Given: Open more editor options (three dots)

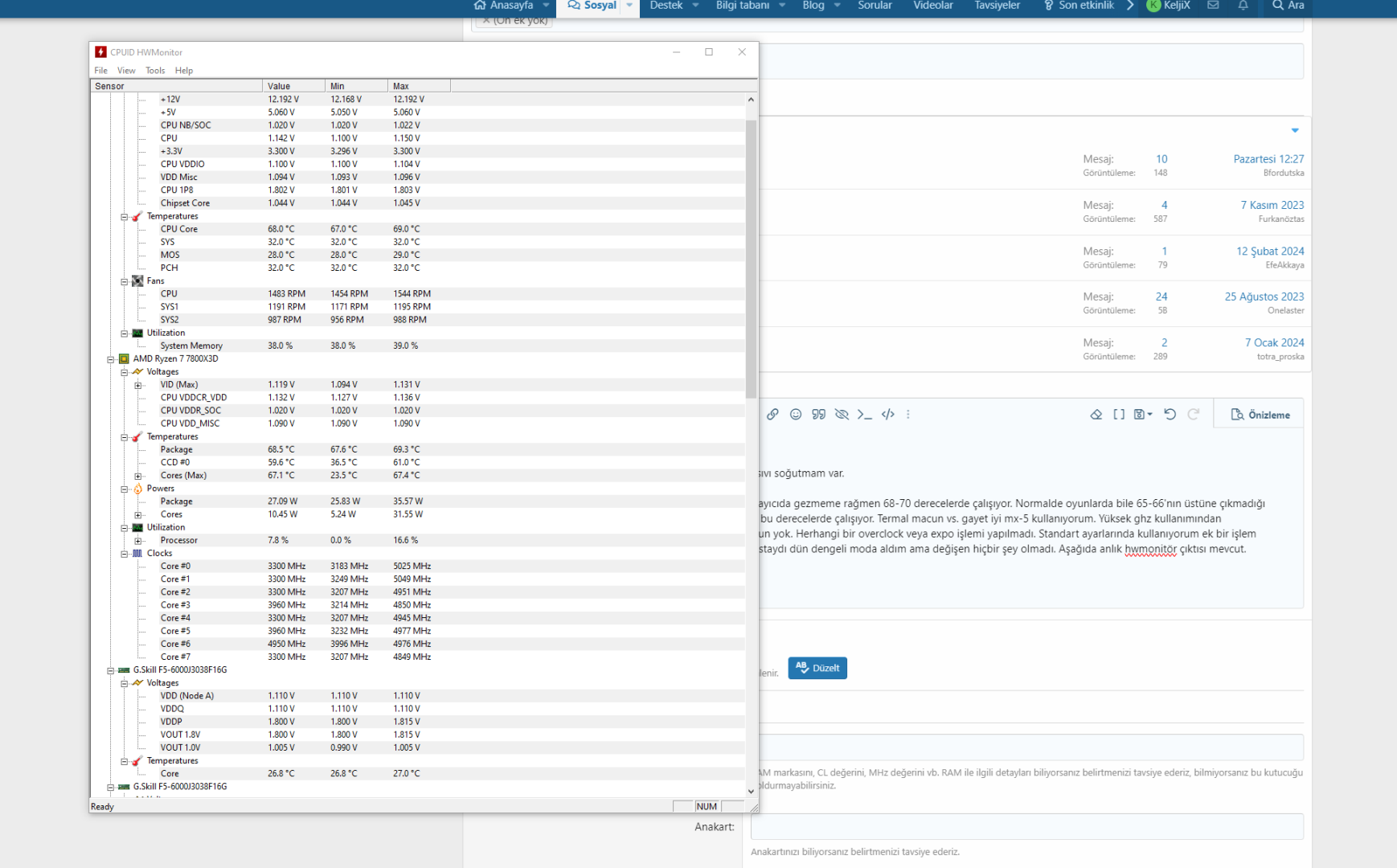Looking at the screenshot, I should pos(908,415).
